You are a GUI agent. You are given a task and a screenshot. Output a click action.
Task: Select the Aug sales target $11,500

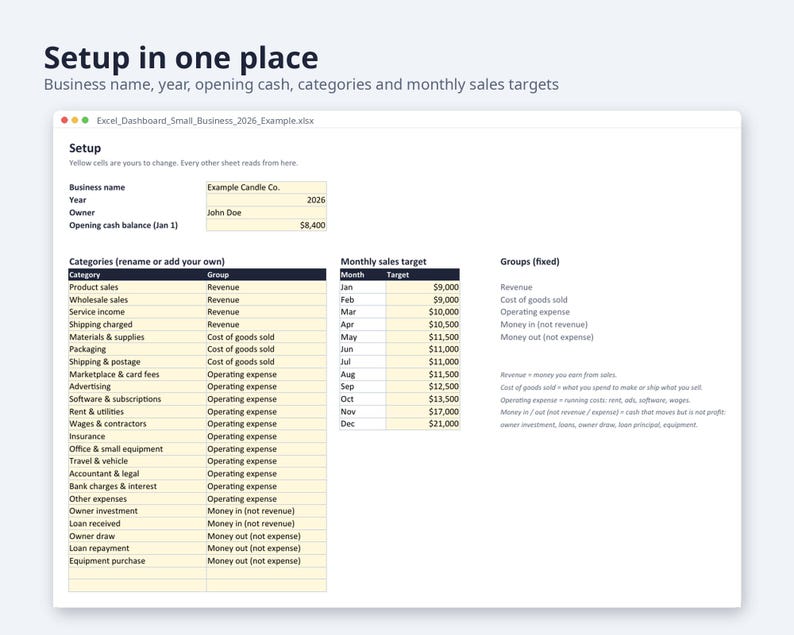[423, 374]
